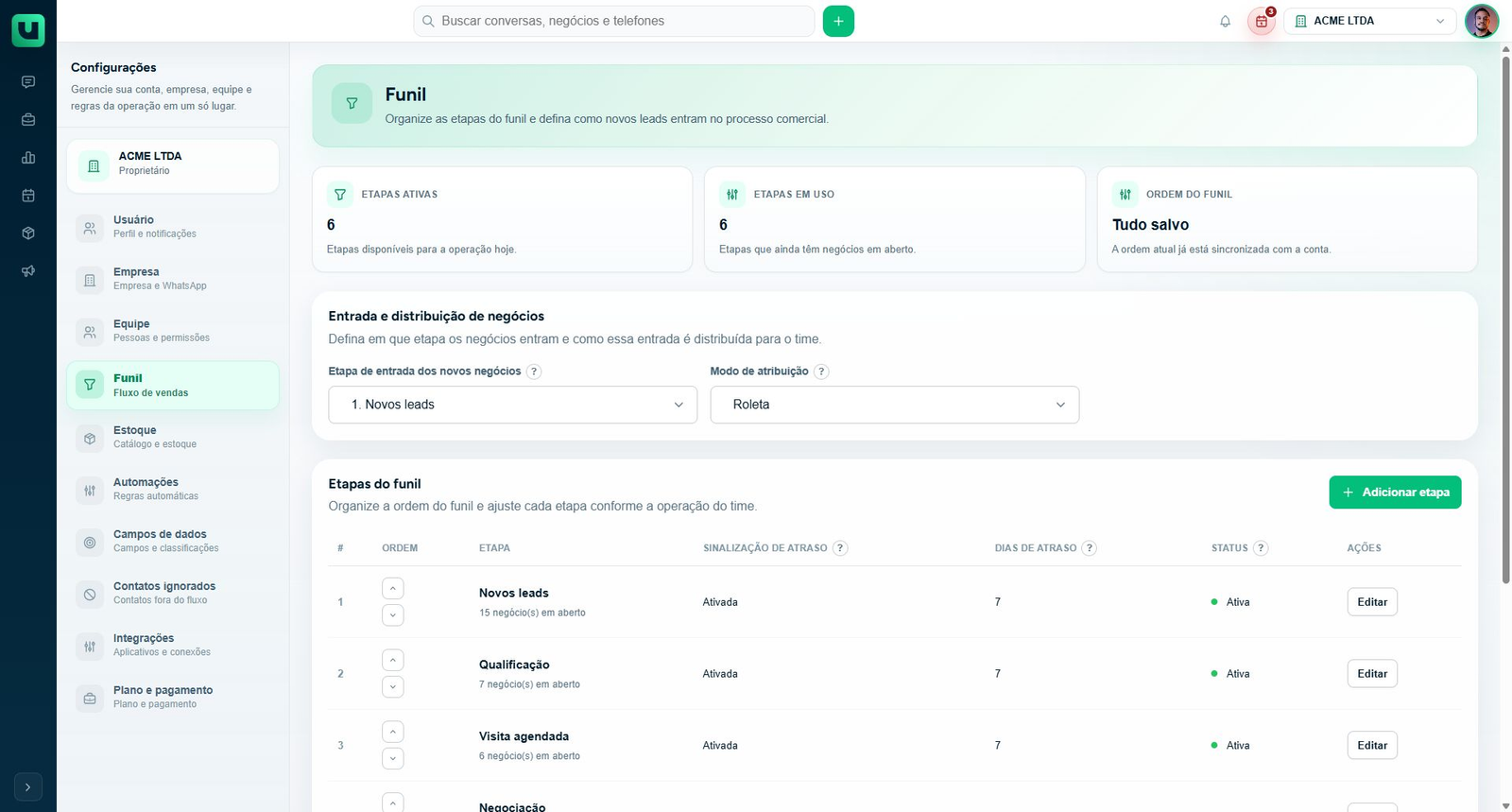Screen dimensions: 1512x812
Task: Click Tudo salvo status text
Action: (x=1150, y=225)
